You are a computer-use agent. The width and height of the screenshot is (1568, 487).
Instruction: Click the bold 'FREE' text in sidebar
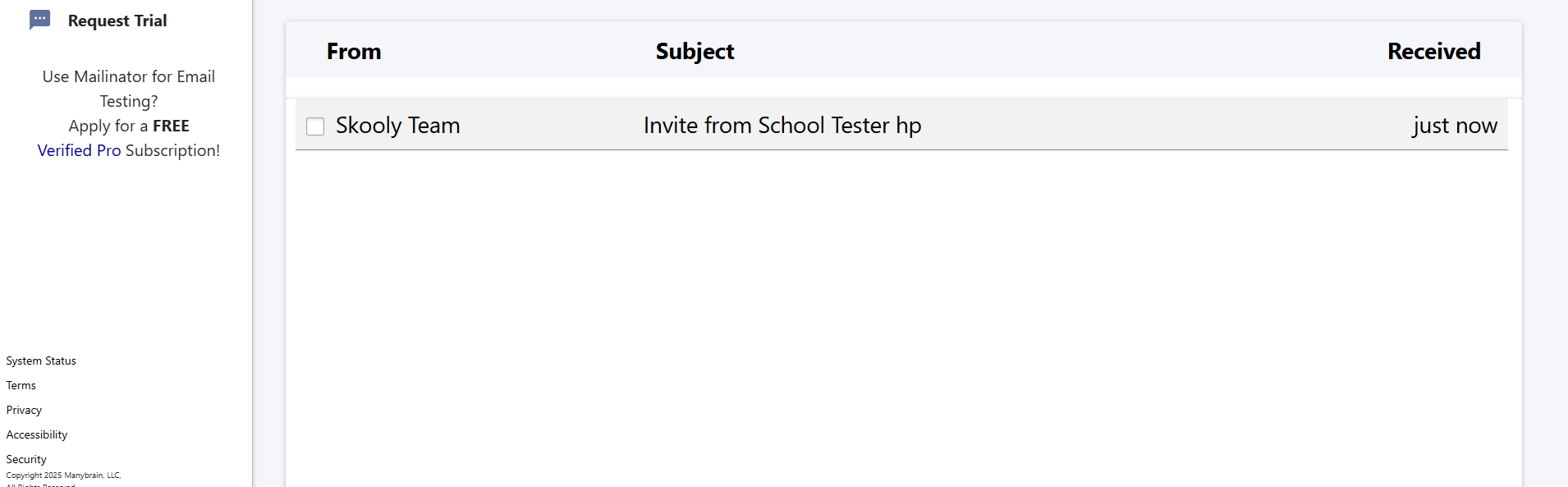171,126
